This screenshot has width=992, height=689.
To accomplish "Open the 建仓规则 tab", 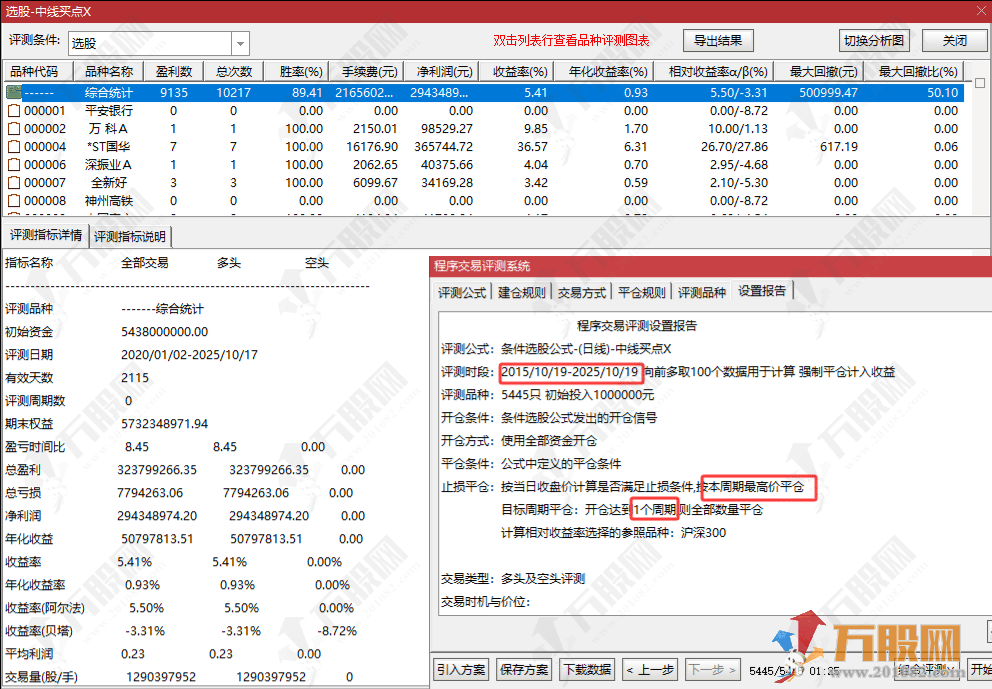I will point(522,293).
